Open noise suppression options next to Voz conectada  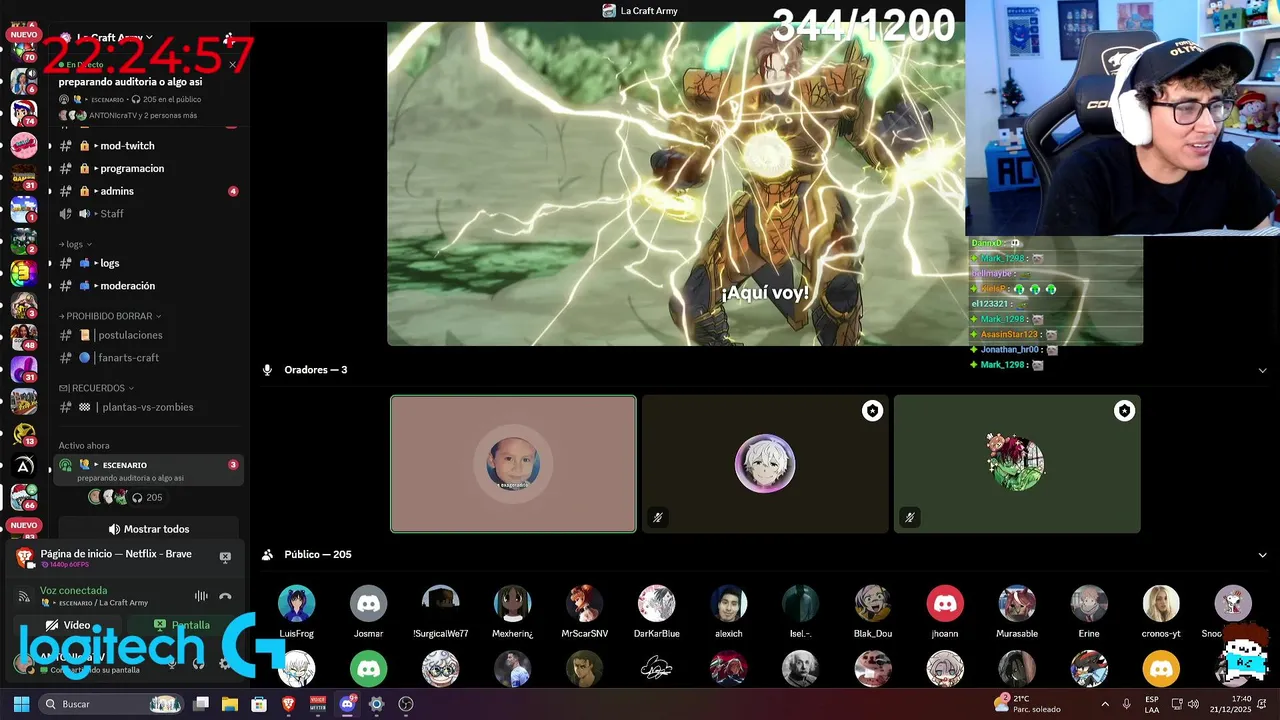(x=201, y=596)
